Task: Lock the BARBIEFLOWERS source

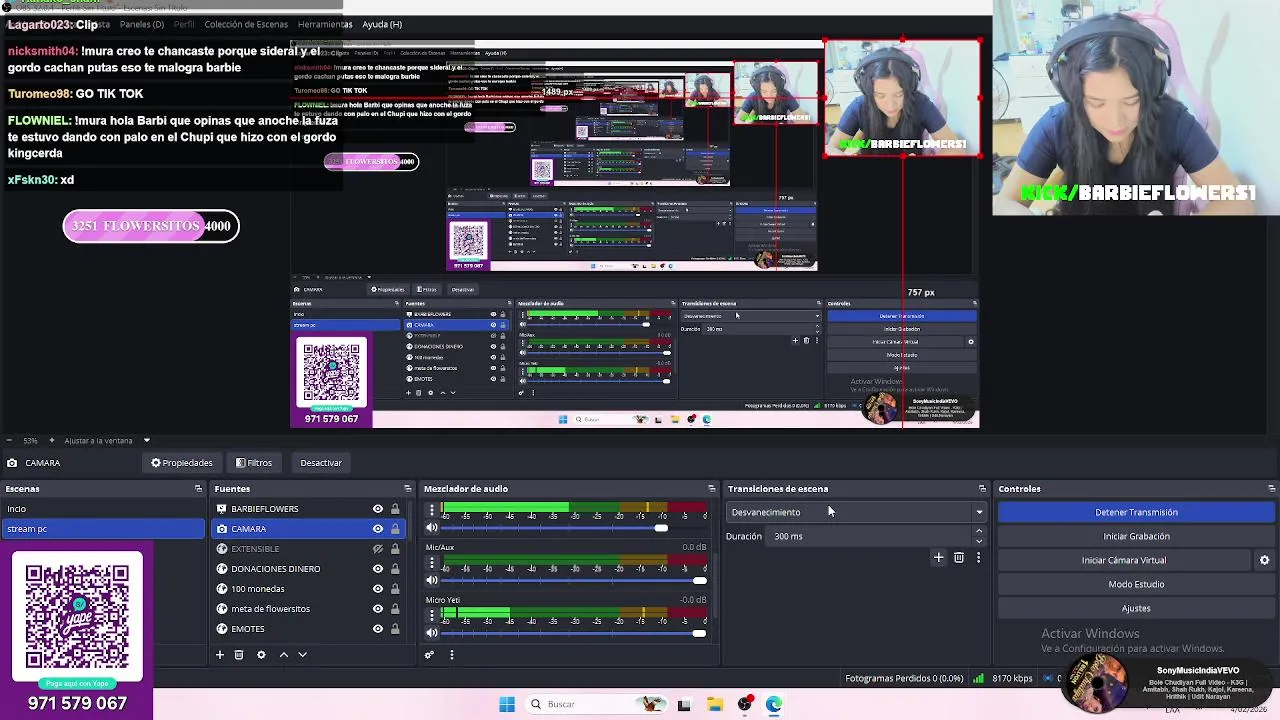Action: (395, 509)
